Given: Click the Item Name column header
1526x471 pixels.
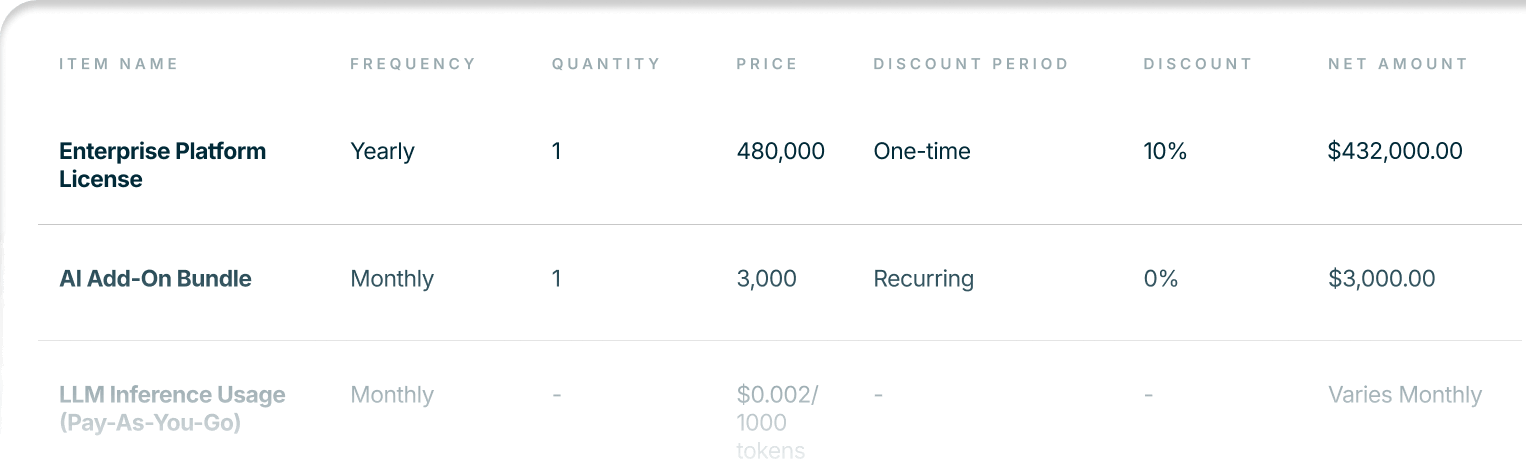Looking at the screenshot, I should pos(118,64).
